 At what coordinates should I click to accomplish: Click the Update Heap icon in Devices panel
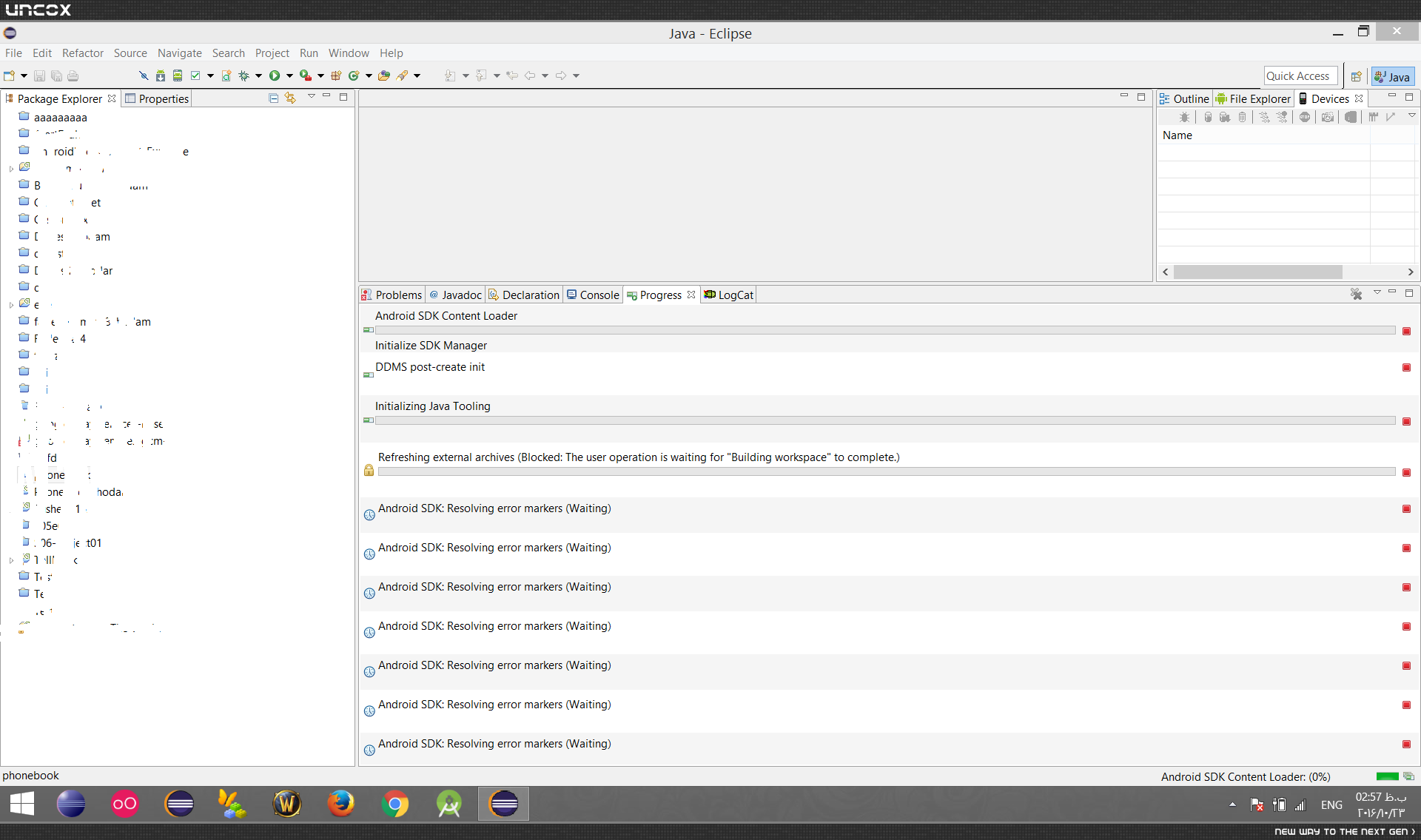pos(1208,117)
